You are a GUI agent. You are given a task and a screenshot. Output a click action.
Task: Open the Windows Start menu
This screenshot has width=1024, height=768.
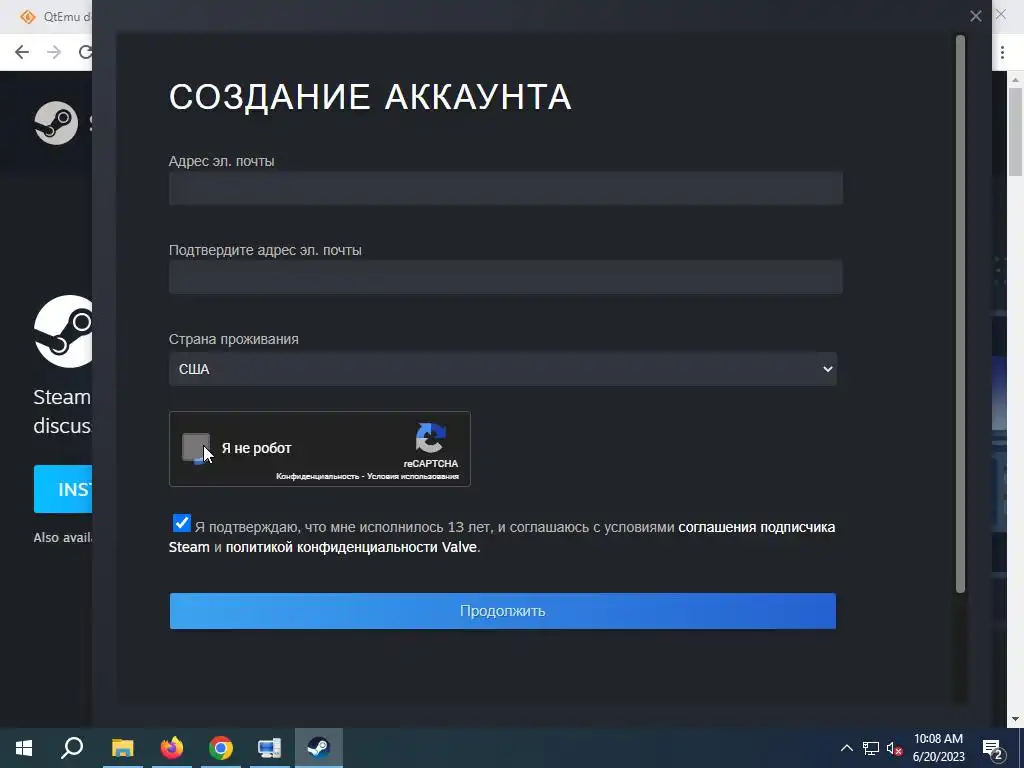pos(24,748)
